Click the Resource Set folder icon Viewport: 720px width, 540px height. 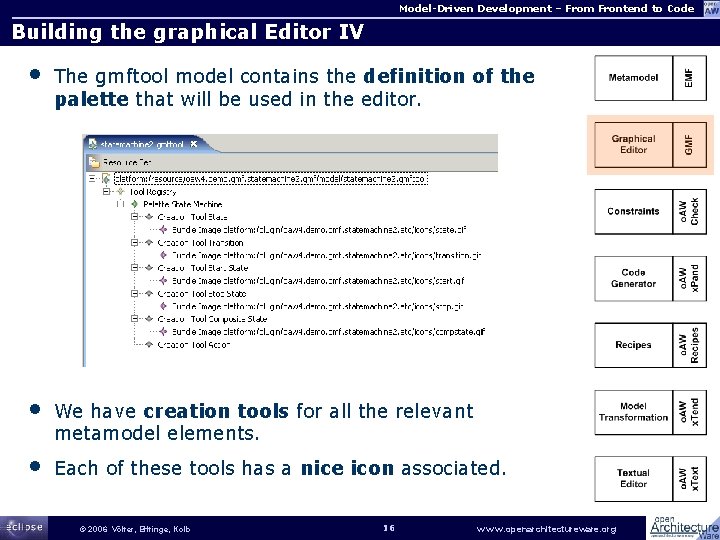click(x=94, y=162)
